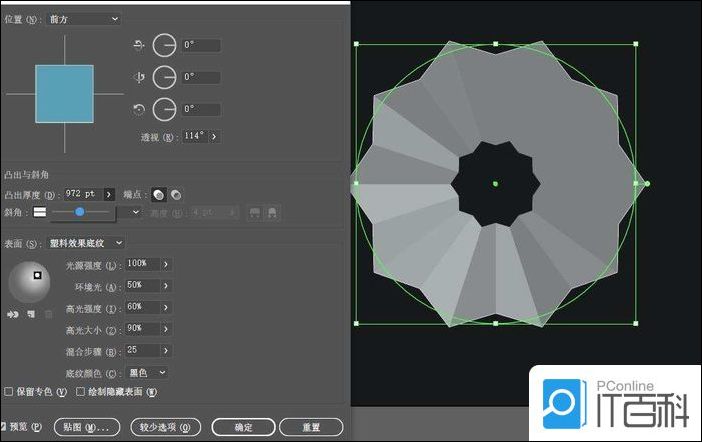Screen dimensions: 702x442
Task: Move selected light to back of object
Action: click(13, 314)
